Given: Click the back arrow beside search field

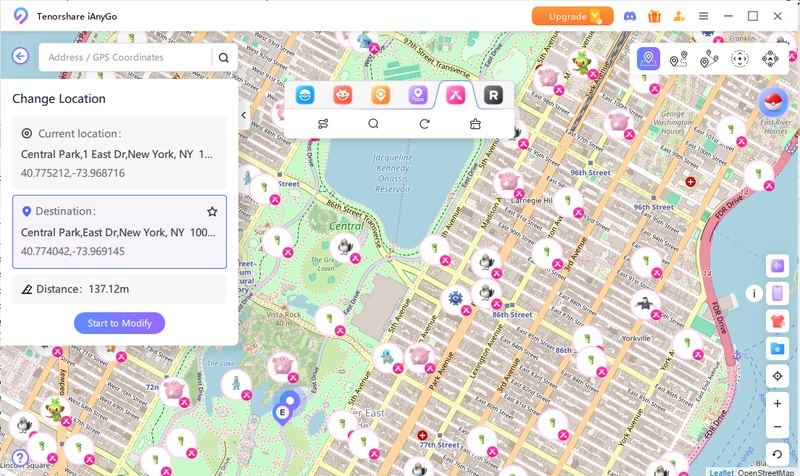Looking at the screenshot, I should (x=20, y=57).
